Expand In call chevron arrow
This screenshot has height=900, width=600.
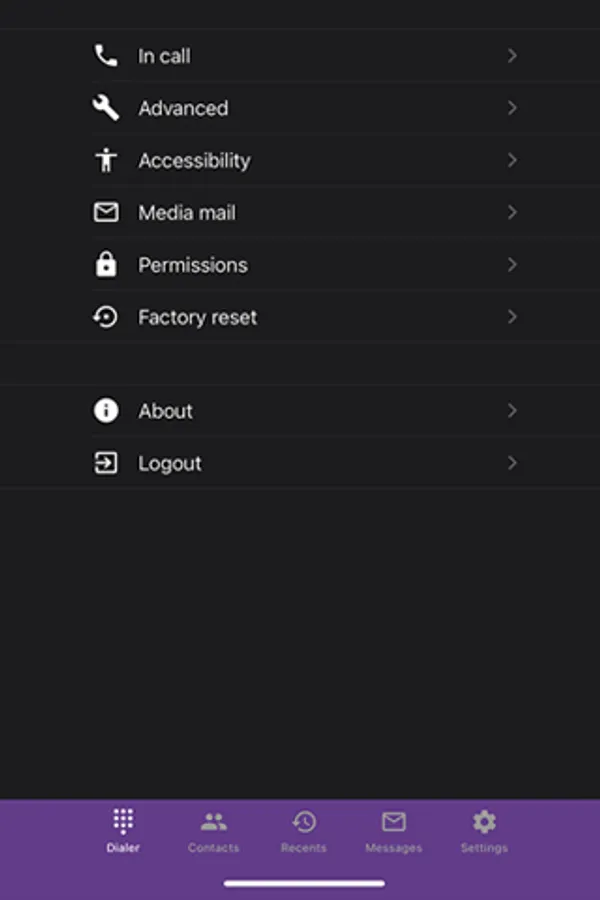point(512,56)
